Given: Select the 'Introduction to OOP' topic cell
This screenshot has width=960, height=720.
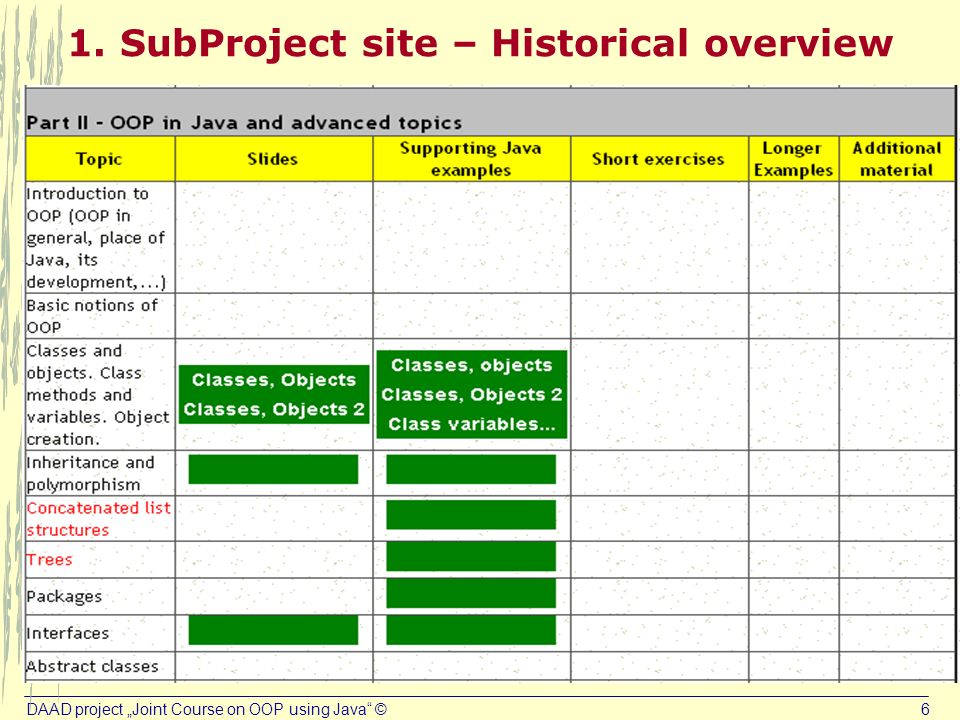Looking at the screenshot, I should click(x=100, y=238).
